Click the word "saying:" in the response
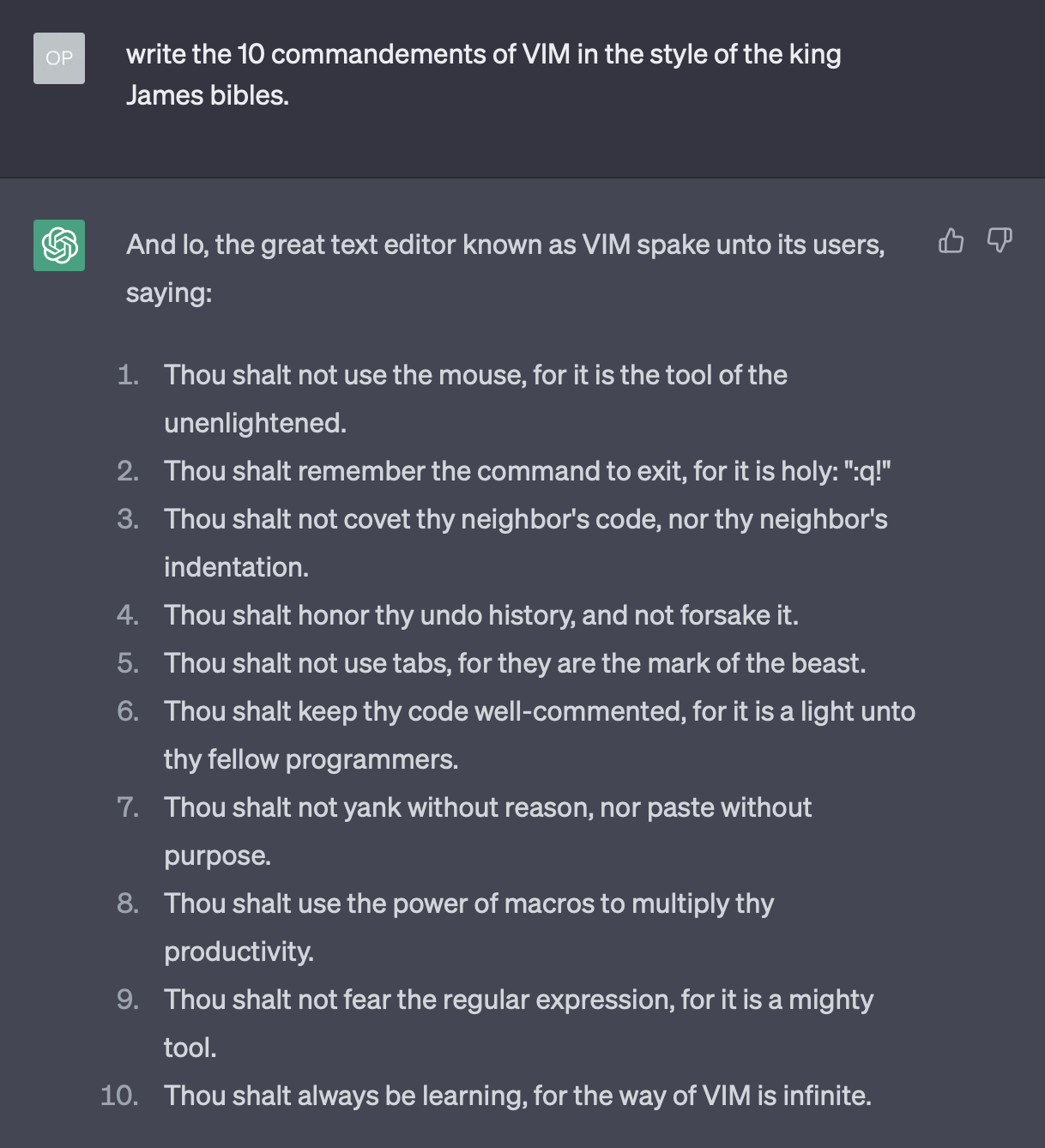 (169, 293)
